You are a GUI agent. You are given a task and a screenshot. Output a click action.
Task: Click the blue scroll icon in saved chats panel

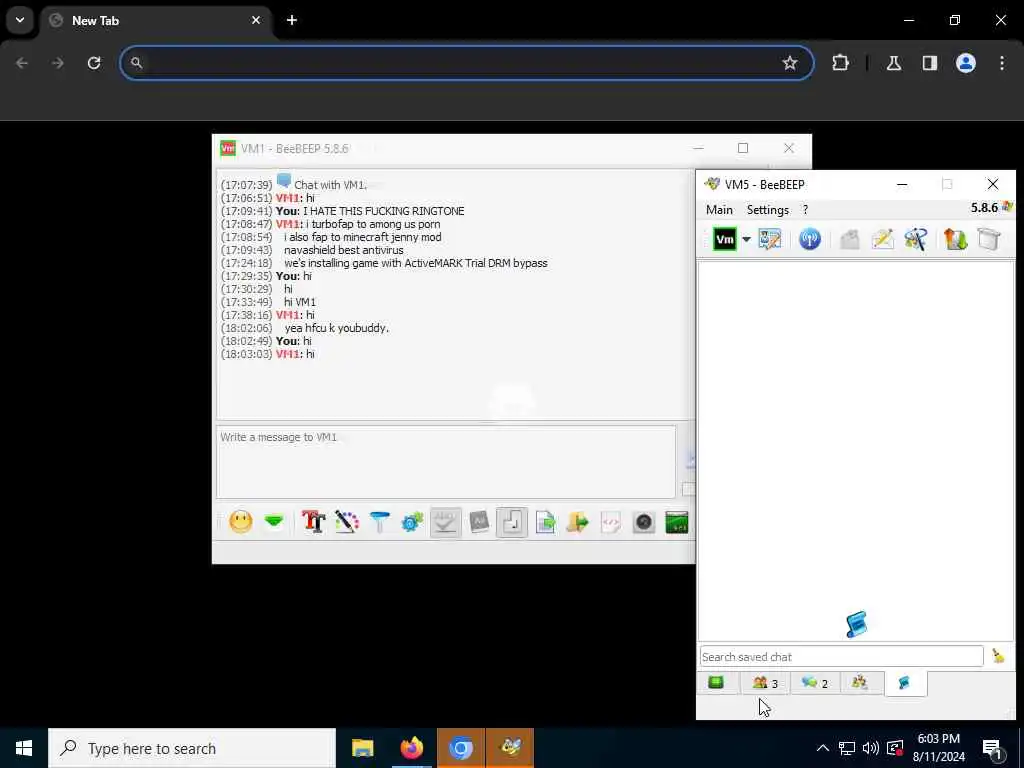coord(856,624)
